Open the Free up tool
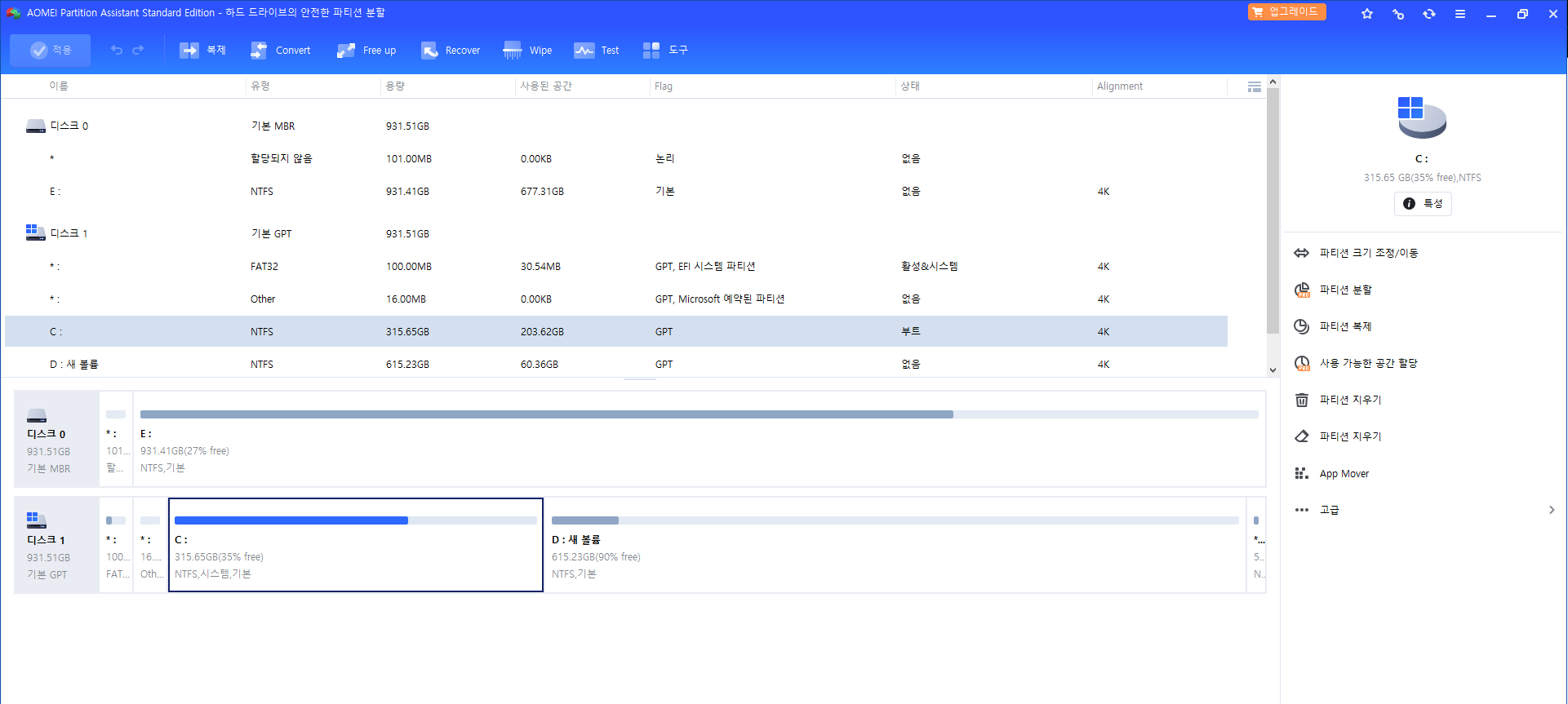 click(366, 51)
